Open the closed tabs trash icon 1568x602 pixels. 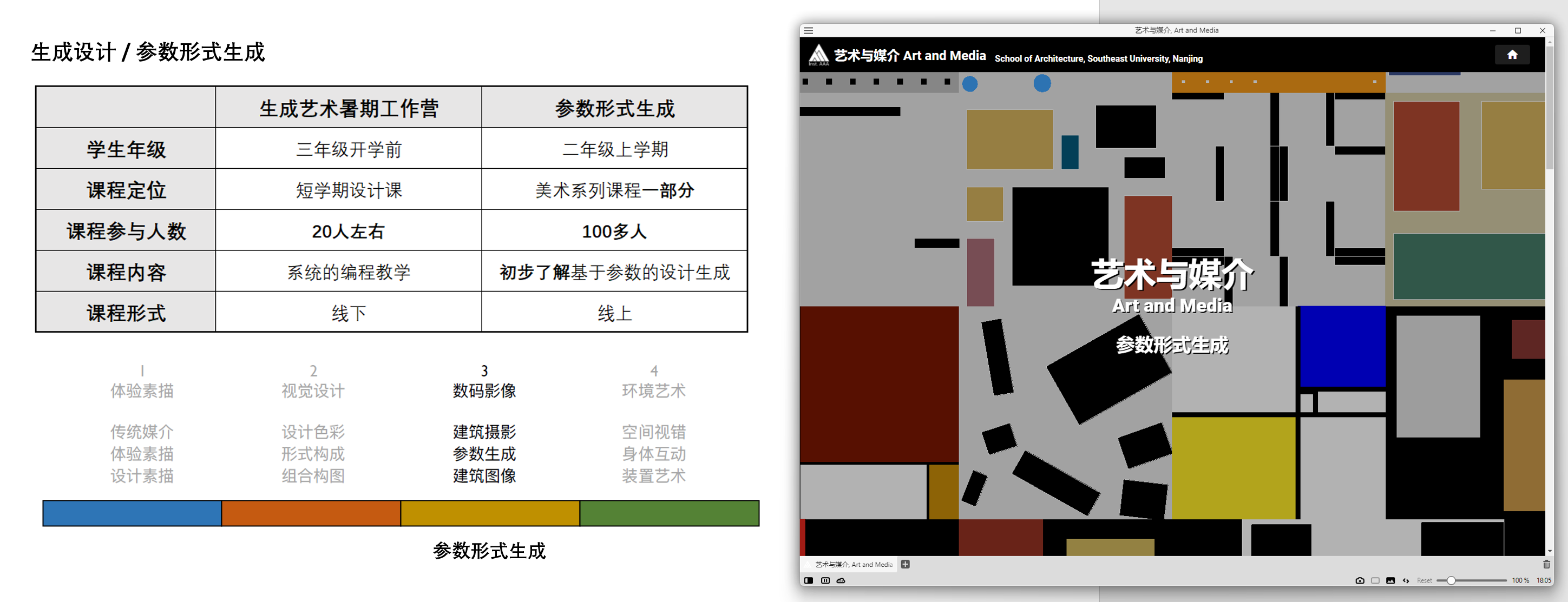click(x=1546, y=564)
